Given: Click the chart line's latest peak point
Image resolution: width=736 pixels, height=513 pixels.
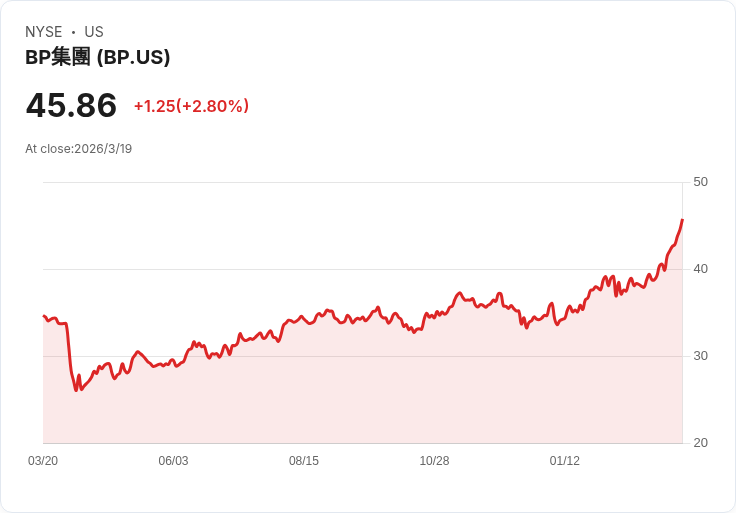Looking at the screenshot, I should pyautogui.click(x=682, y=220).
